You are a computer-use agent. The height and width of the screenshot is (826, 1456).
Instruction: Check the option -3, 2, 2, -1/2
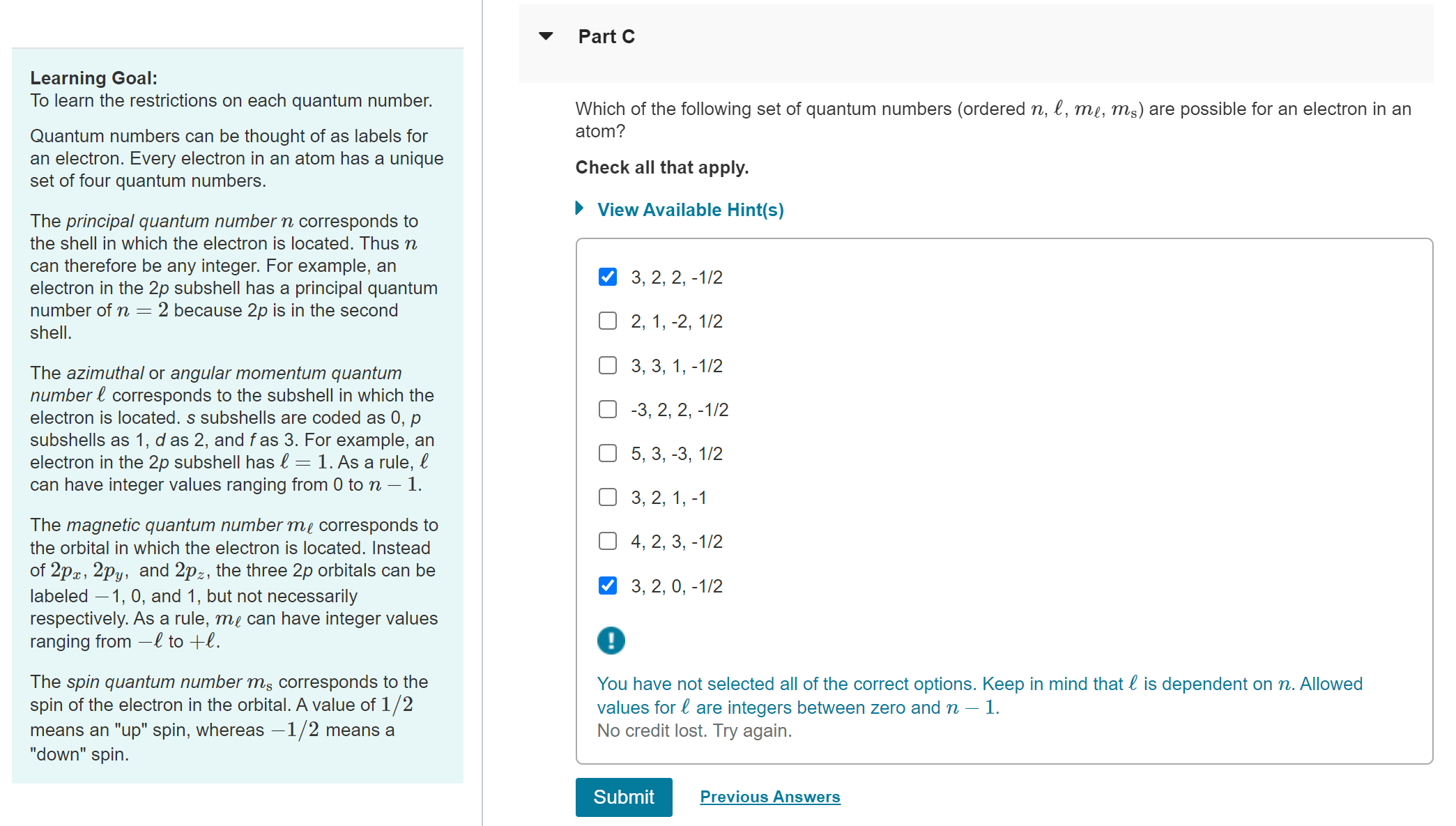click(607, 409)
